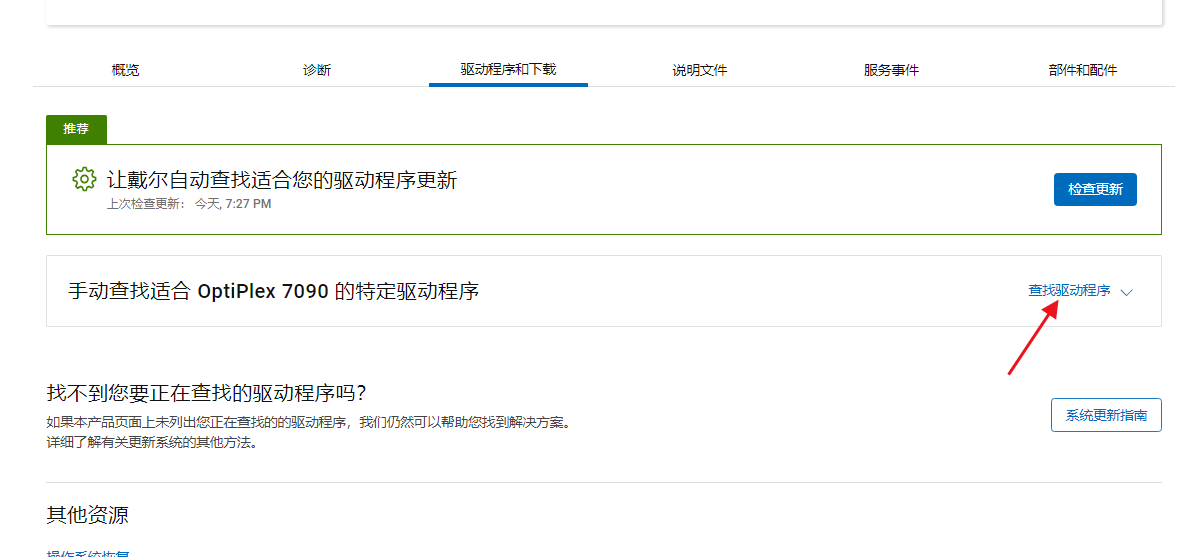The image size is (1179, 557).
Task: Open the 说明文件 tab
Action: (x=699, y=71)
